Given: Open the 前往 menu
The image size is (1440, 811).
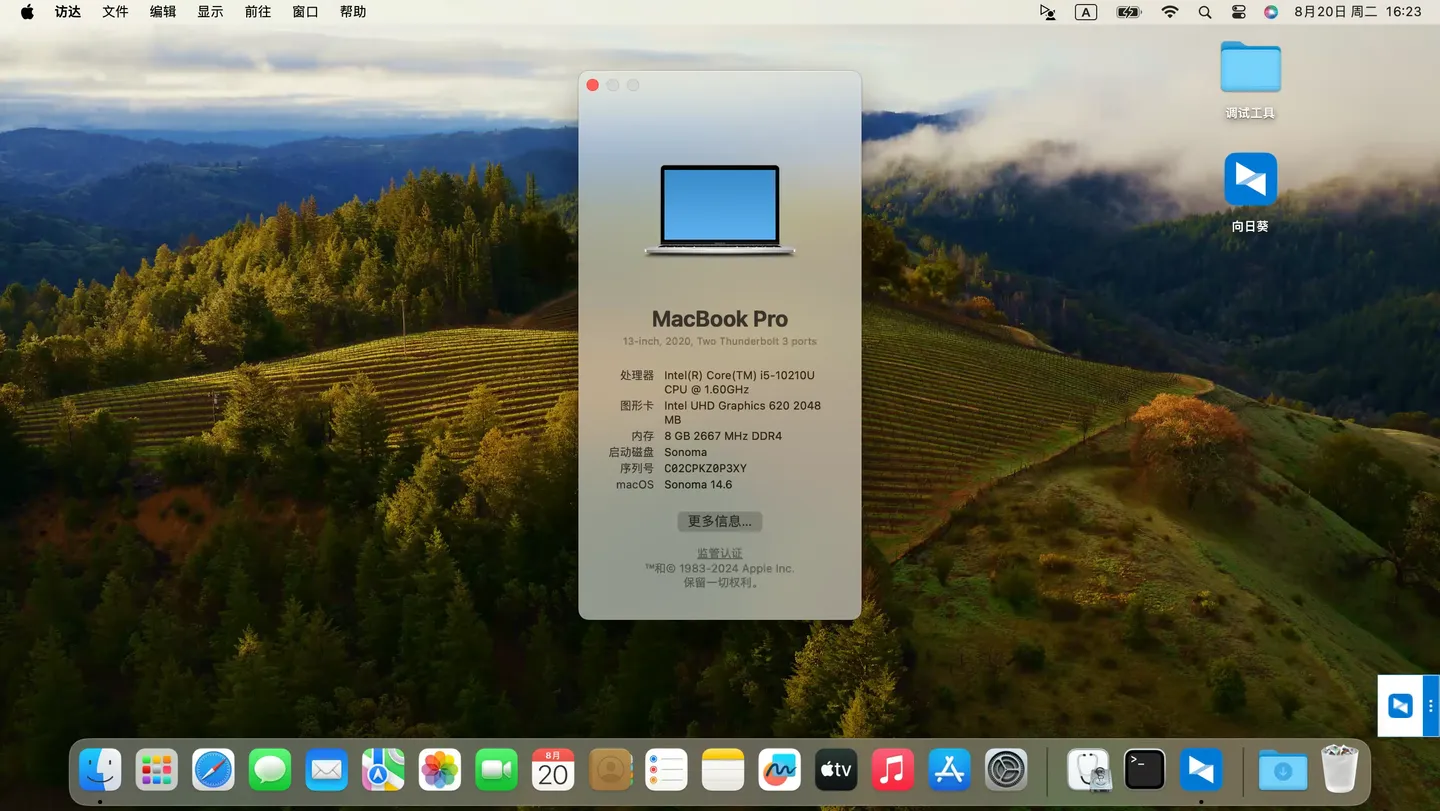Looking at the screenshot, I should click(x=257, y=12).
